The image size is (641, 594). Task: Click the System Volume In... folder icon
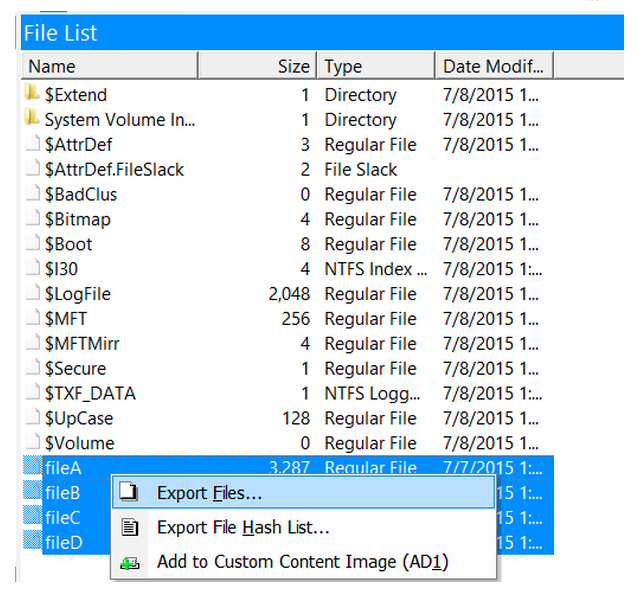coord(31,118)
